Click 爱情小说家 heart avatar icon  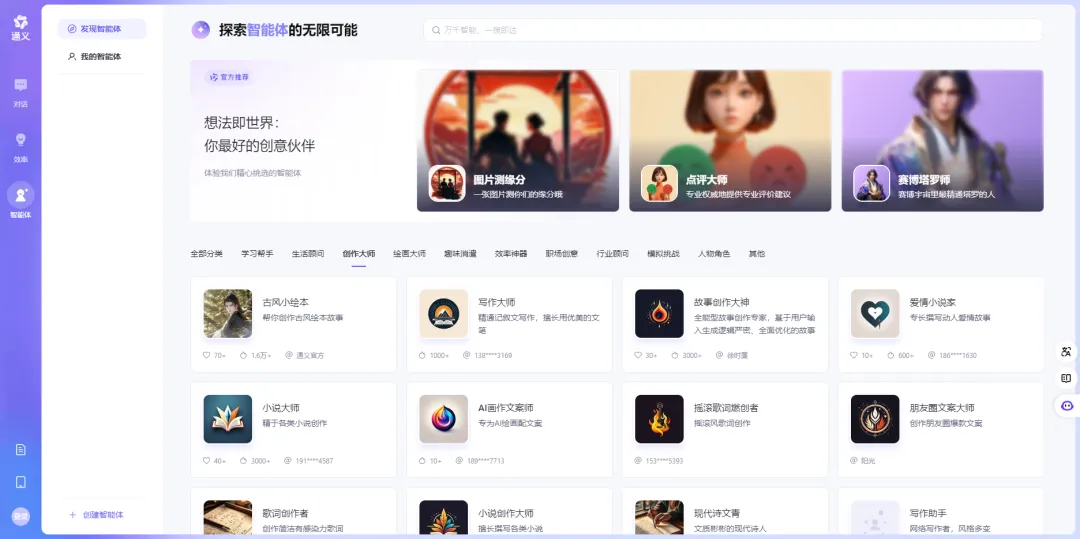point(875,313)
